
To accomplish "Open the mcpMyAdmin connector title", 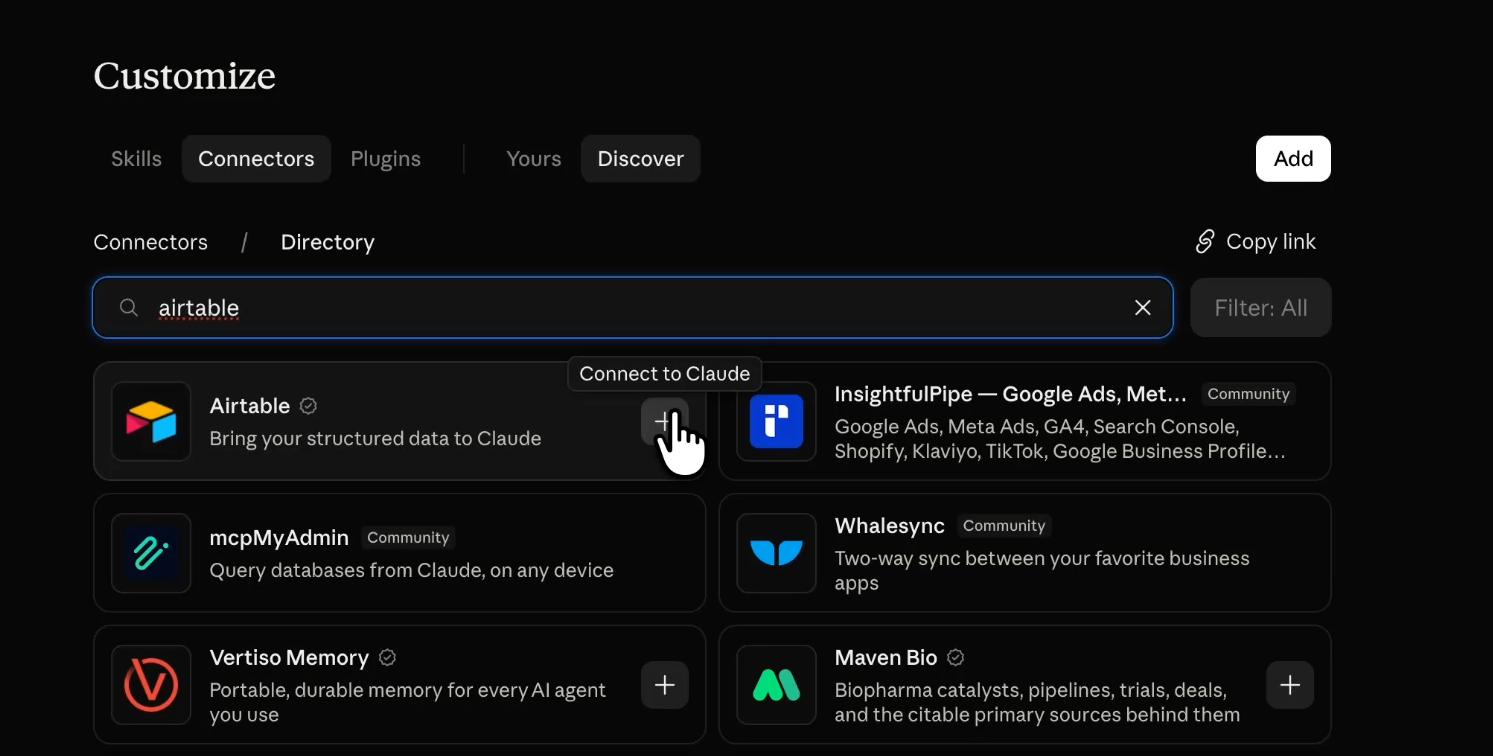I will 279,538.
